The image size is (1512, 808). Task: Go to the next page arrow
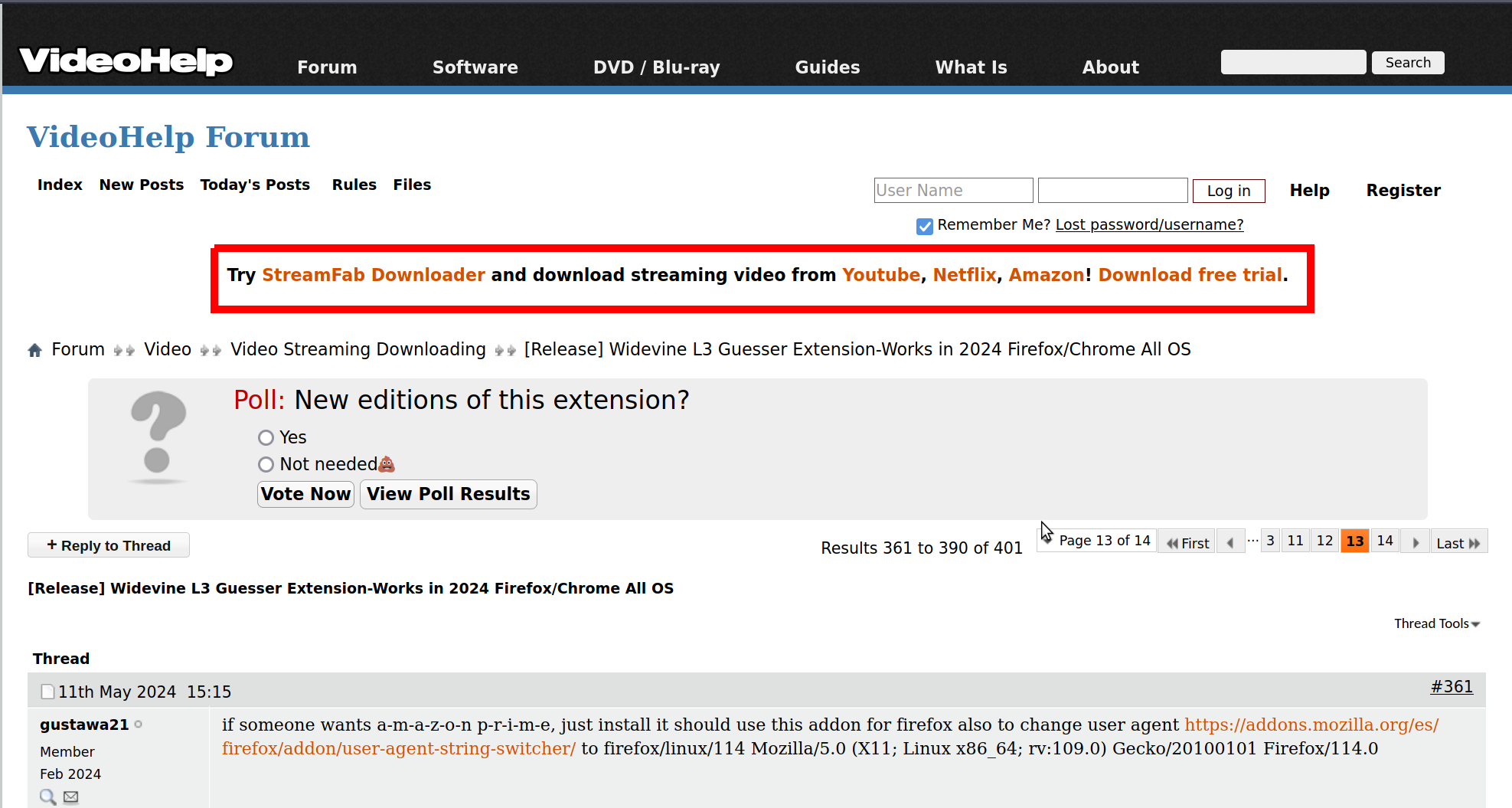pos(1416,542)
